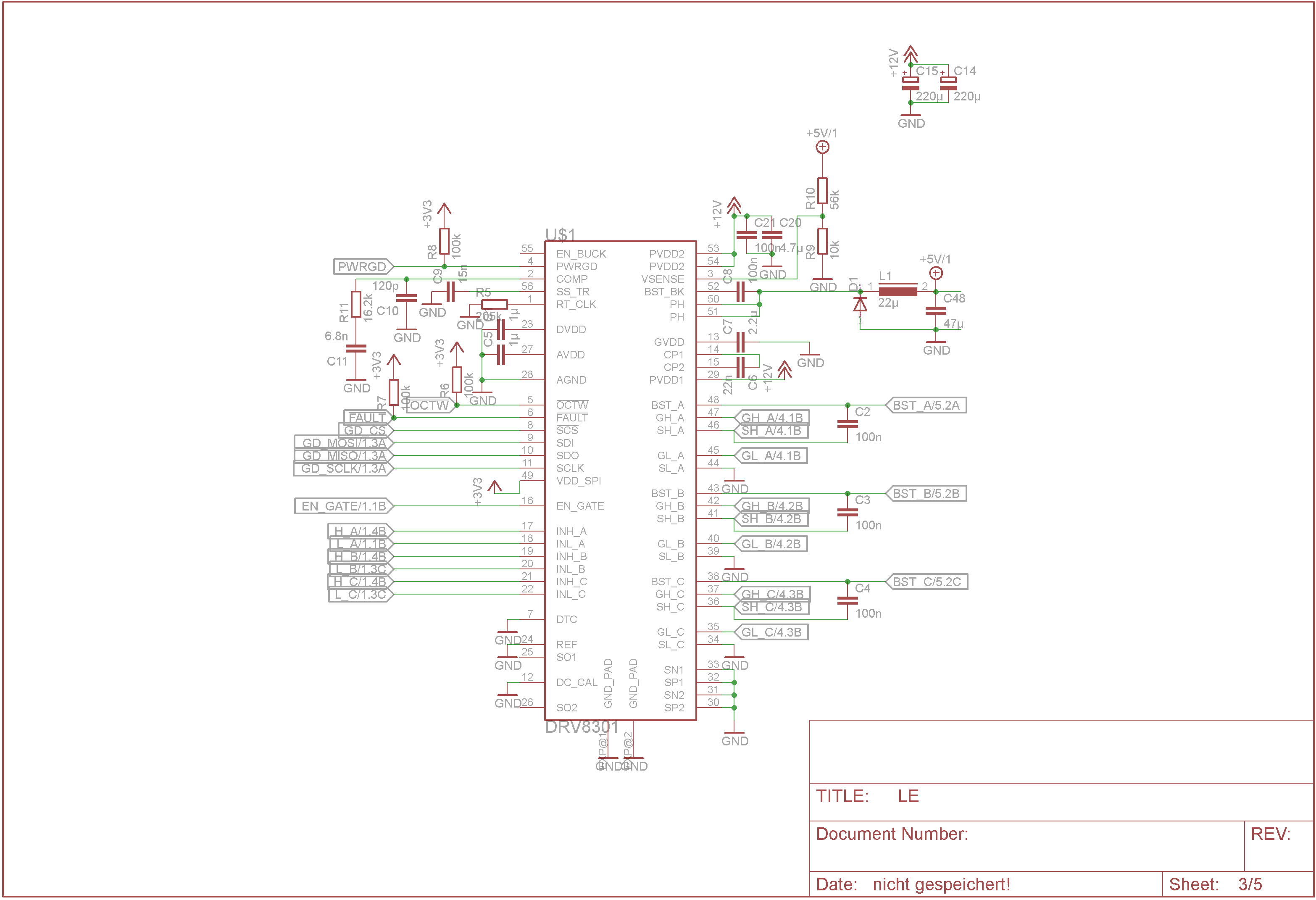Select the capacitor C48 symbol

pos(936,311)
